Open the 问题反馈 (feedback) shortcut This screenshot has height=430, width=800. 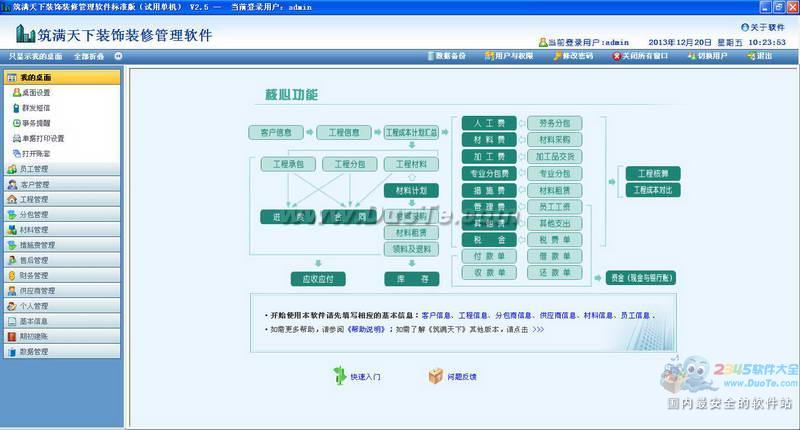click(453, 376)
